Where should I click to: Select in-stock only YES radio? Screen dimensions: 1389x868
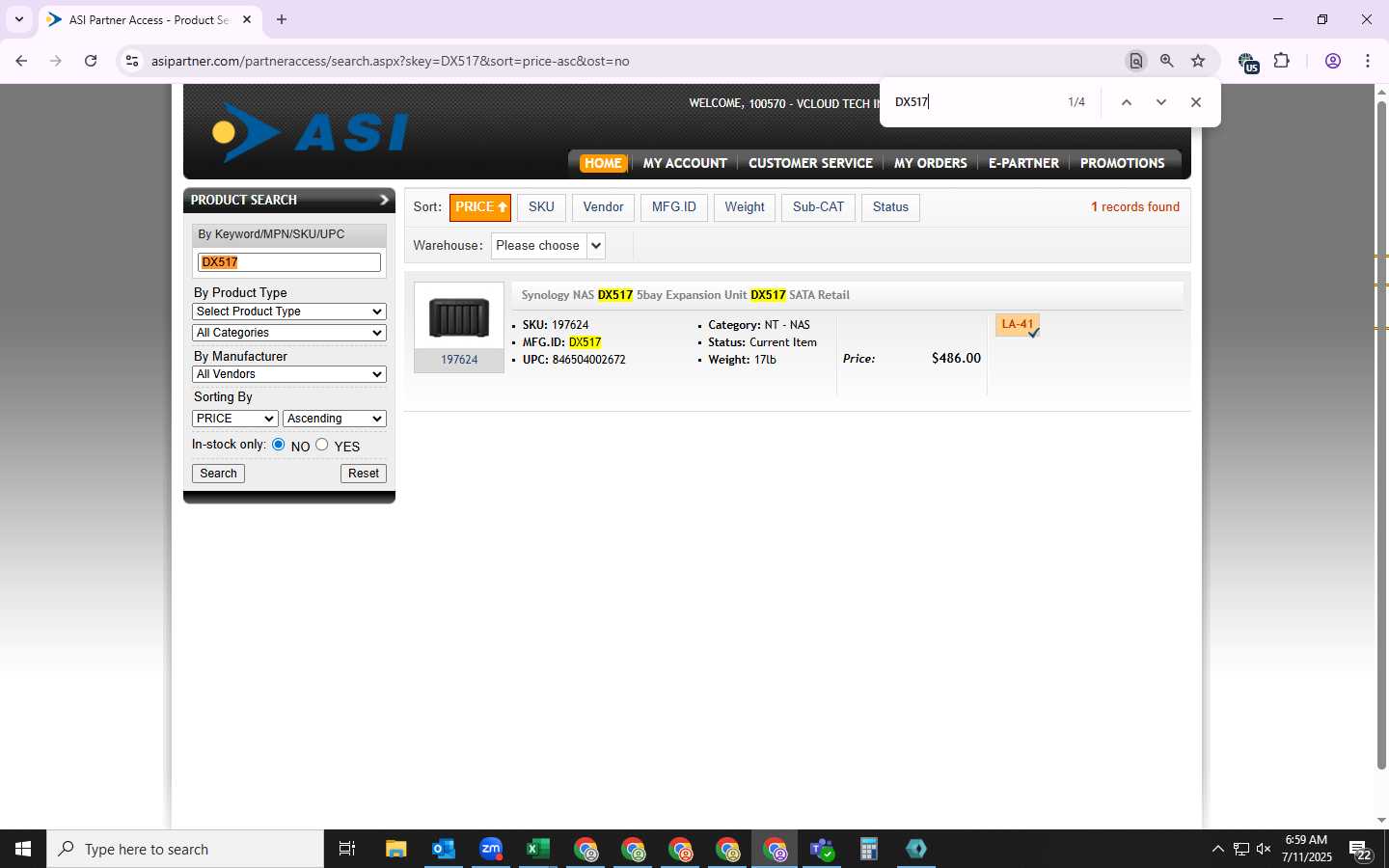pyautogui.click(x=322, y=445)
